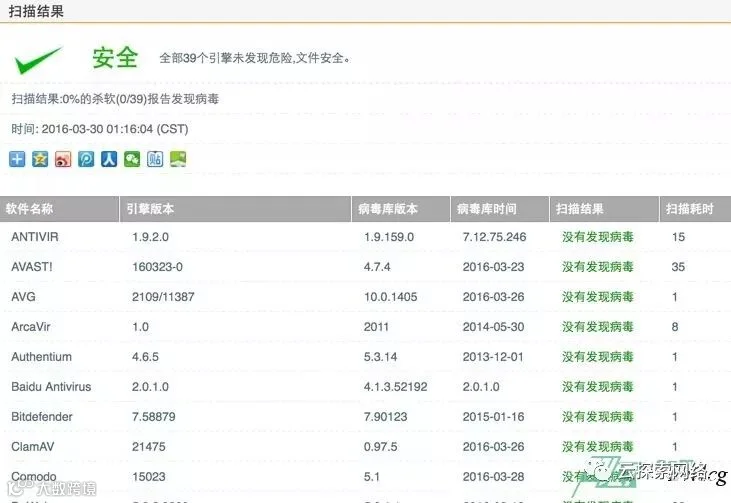The image size is (731, 503).
Task: Click the green picture share icon
Action: pyautogui.click(x=178, y=159)
